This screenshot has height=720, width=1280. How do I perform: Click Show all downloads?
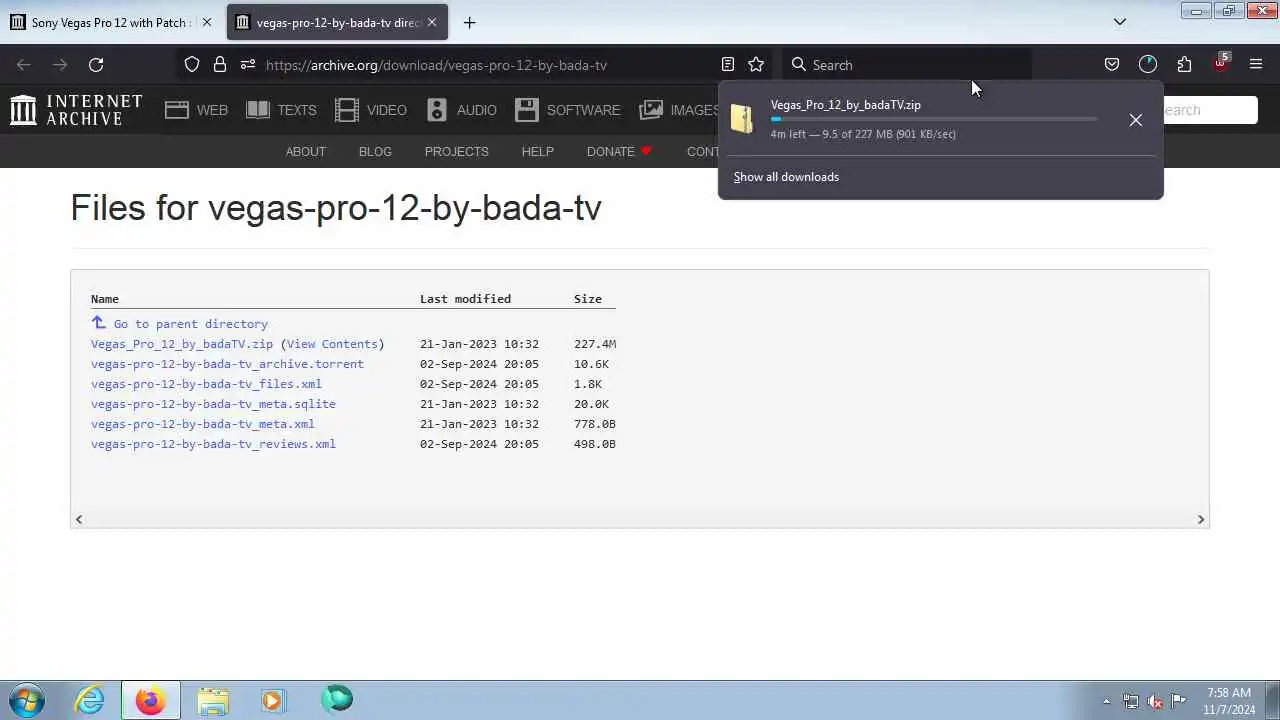click(786, 177)
